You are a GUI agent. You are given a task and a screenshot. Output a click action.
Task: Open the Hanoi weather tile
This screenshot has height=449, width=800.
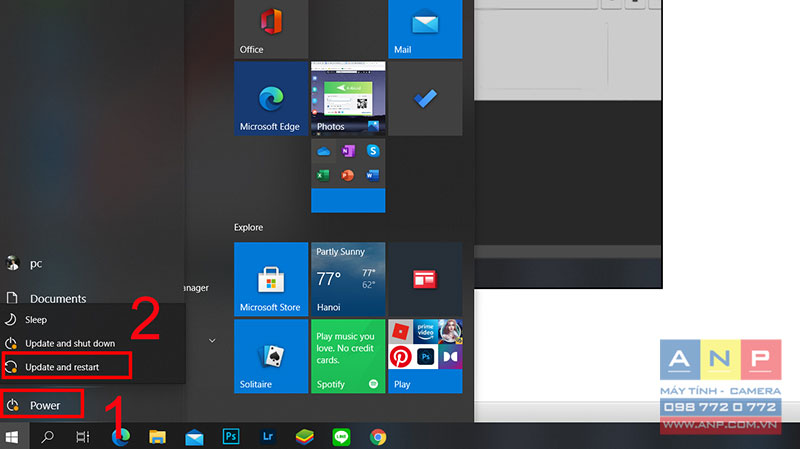[x=348, y=279]
